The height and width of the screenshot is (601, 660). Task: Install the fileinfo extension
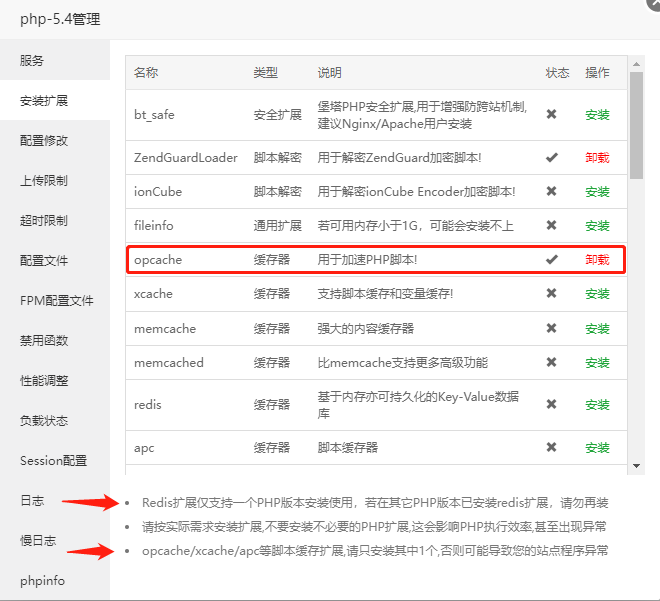pyautogui.click(x=597, y=226)
